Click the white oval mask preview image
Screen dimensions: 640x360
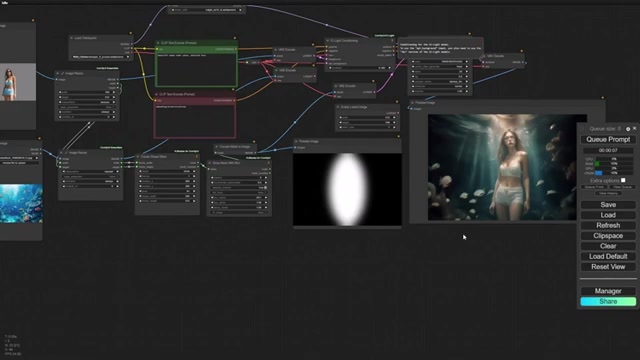pos(347,189)
